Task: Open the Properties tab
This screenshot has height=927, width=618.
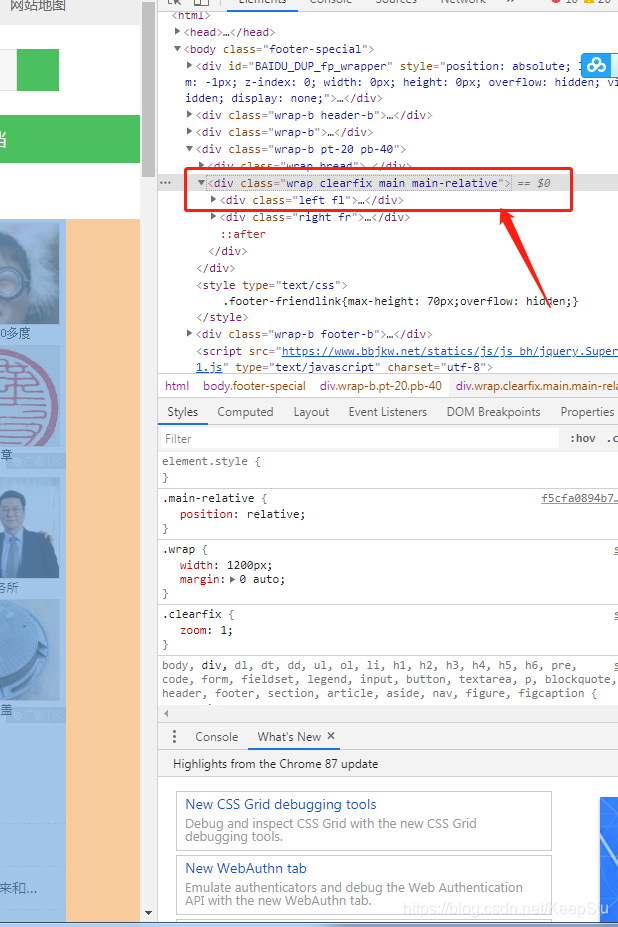Action: point(587,412)
